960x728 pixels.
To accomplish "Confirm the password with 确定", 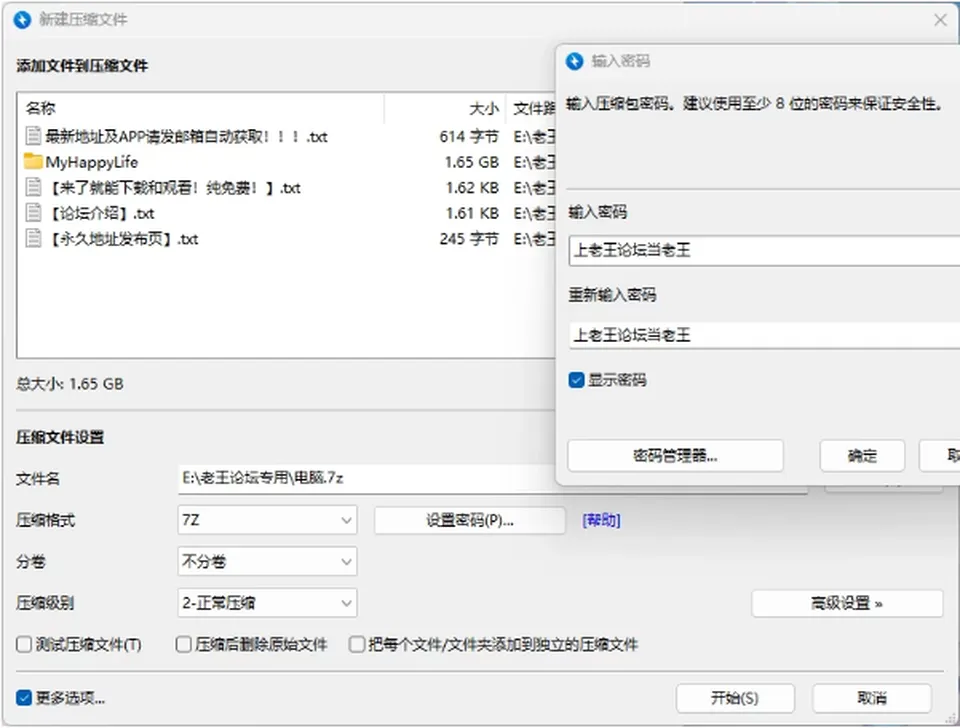I will coord(862,456).
